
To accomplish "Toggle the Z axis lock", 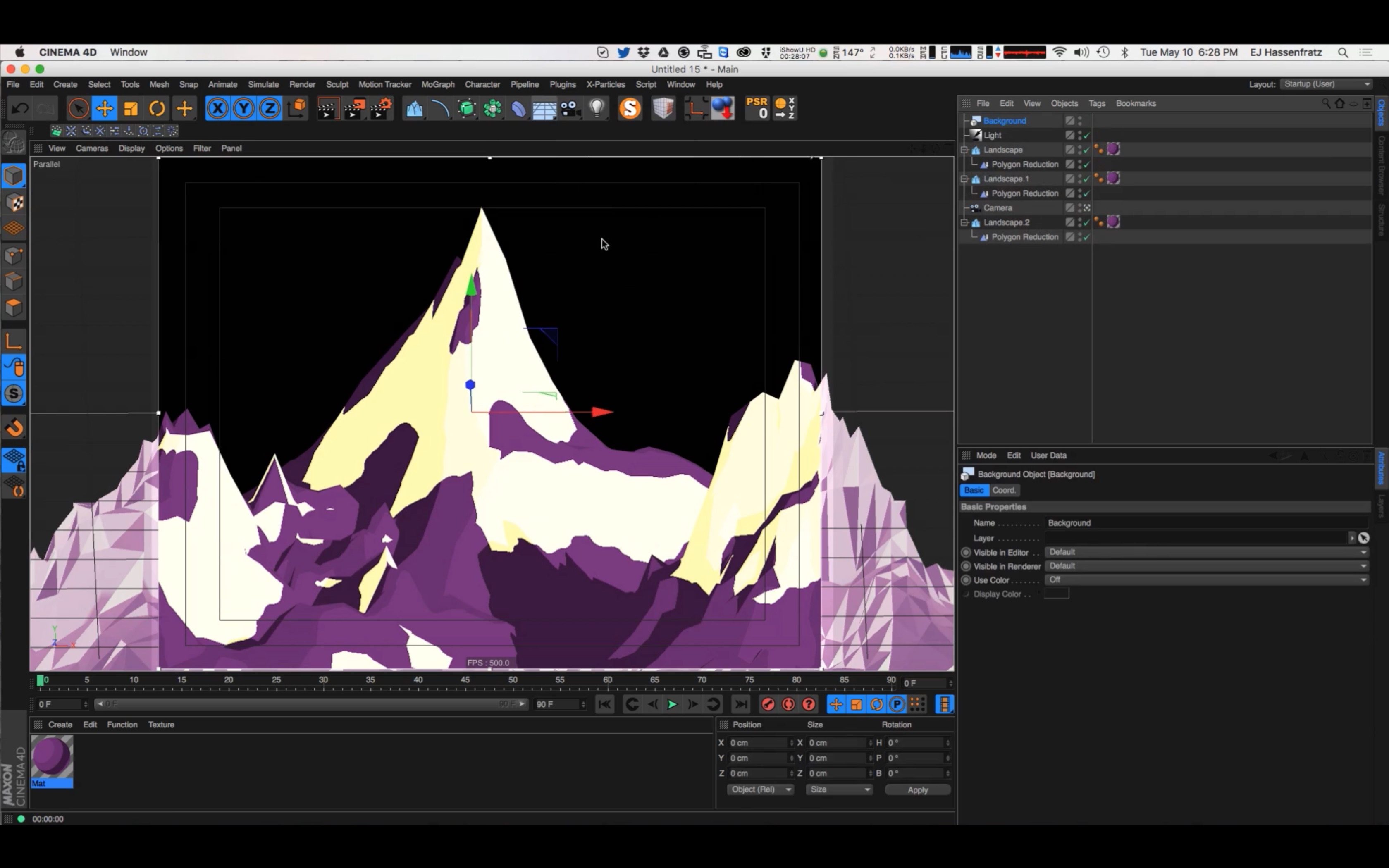I will (x=269, y=108).
